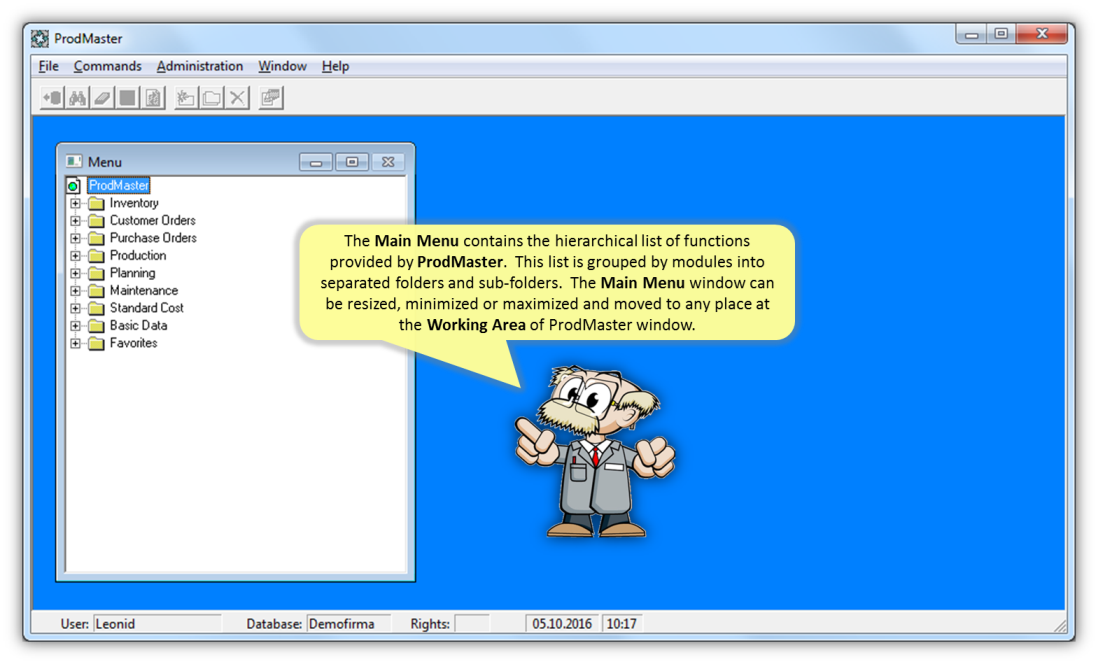Expand the Inventory folder node

tap(76, 203)
